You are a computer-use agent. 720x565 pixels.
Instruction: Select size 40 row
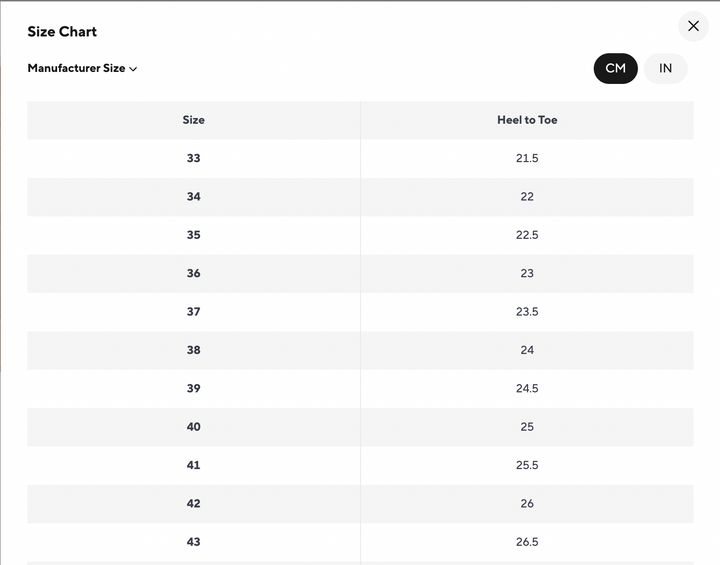coord(193,427)
